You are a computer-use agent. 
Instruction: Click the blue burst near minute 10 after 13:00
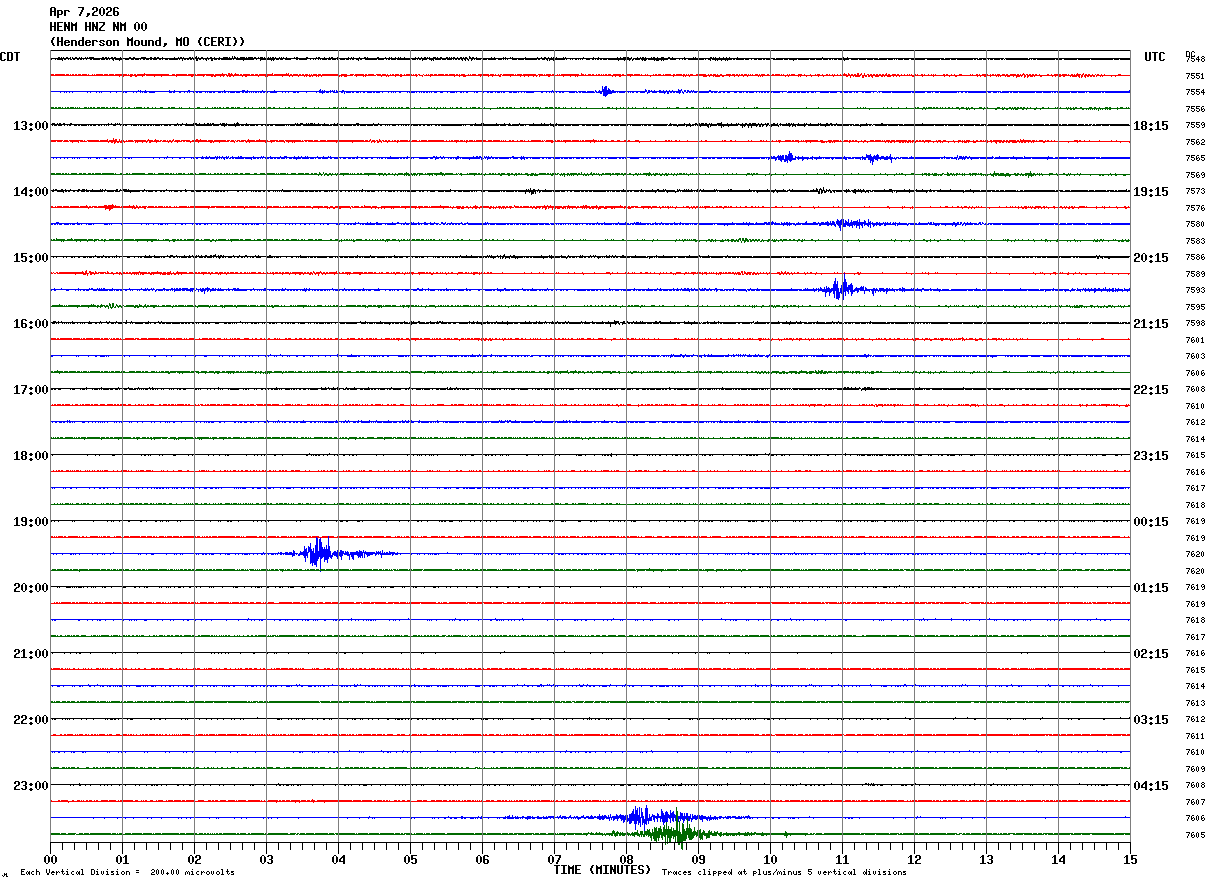click(787, 157)
